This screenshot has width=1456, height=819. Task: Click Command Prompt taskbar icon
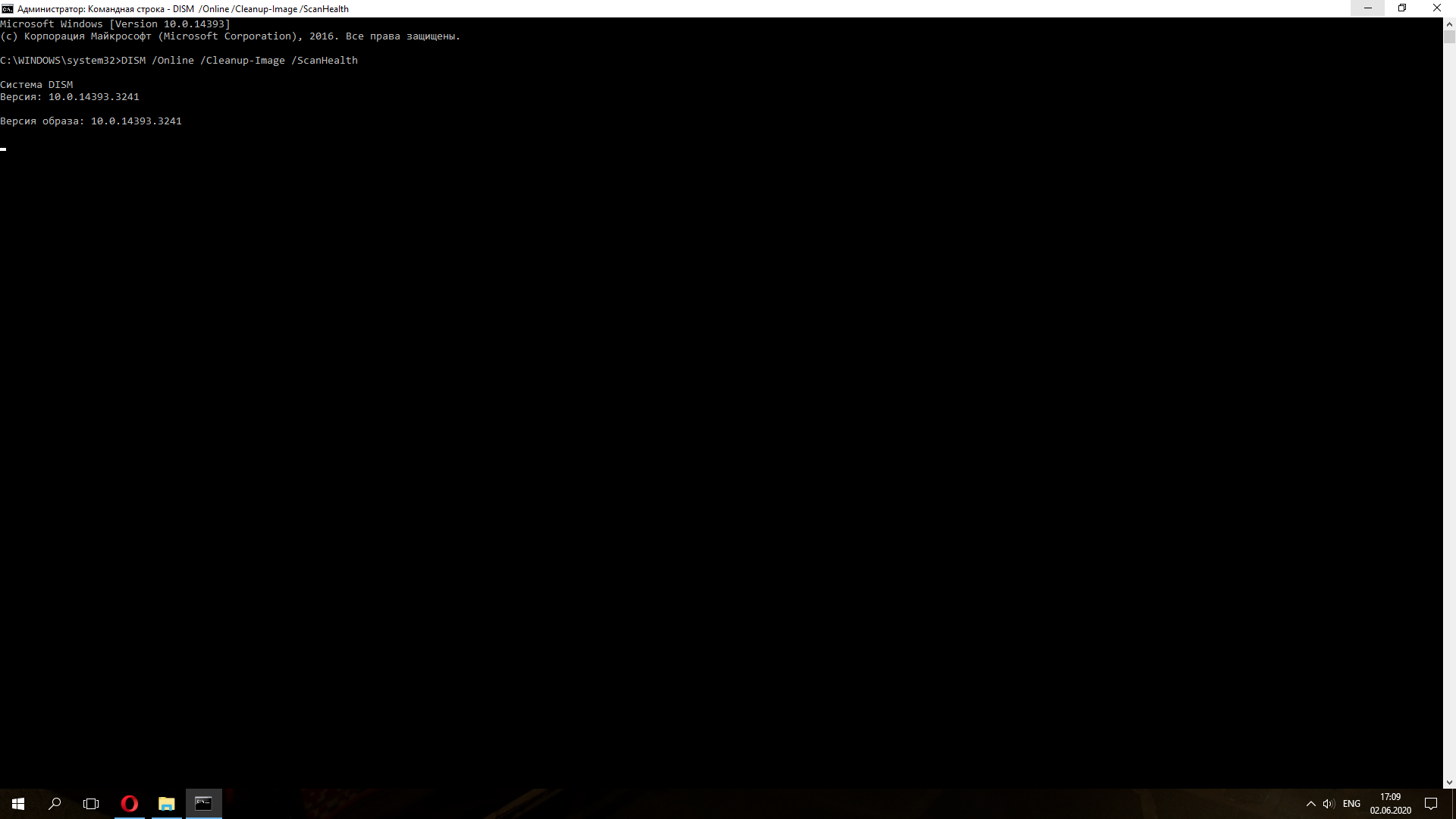pos(203,804)
